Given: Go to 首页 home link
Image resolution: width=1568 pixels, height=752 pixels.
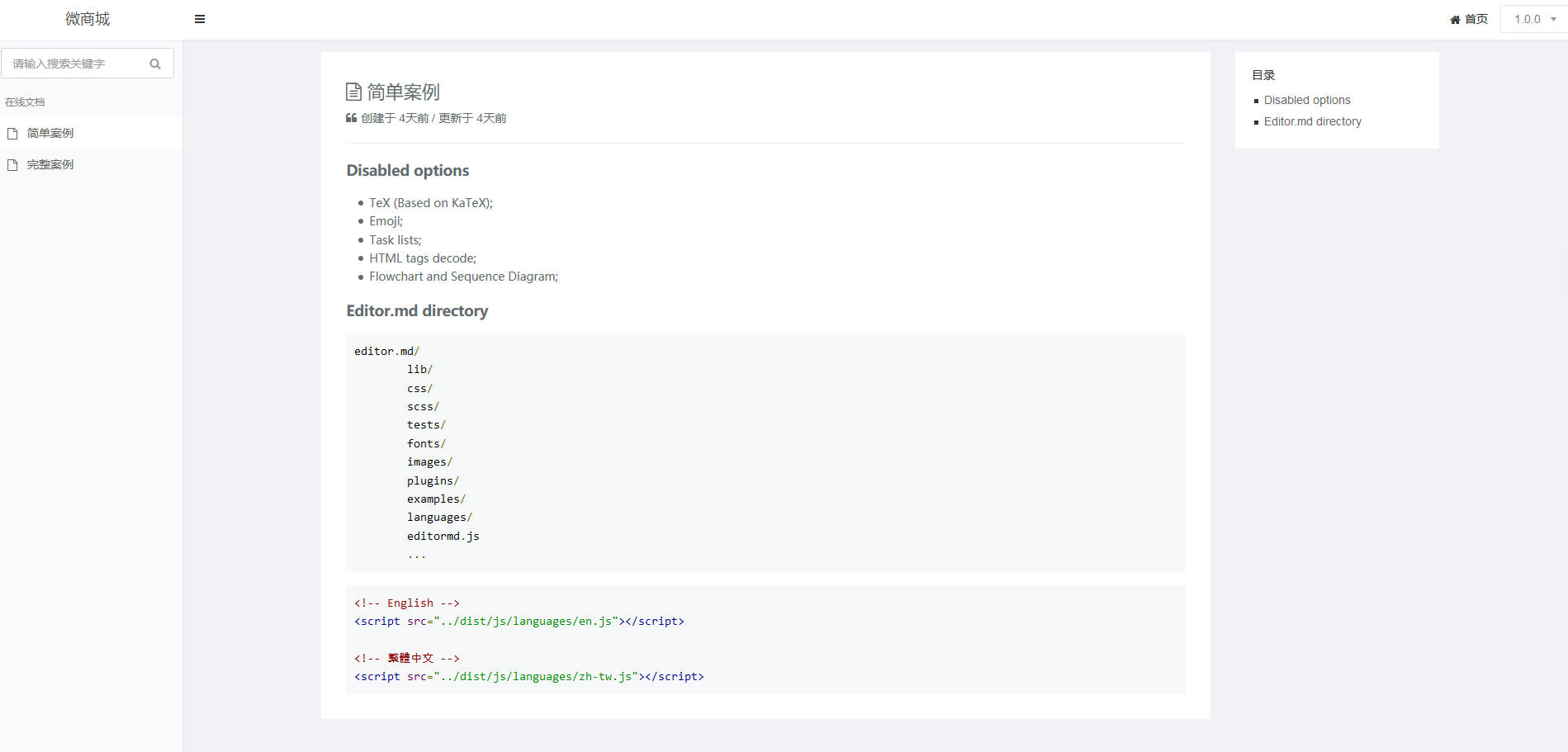Looking at the screenshot, I should 1469,19.
